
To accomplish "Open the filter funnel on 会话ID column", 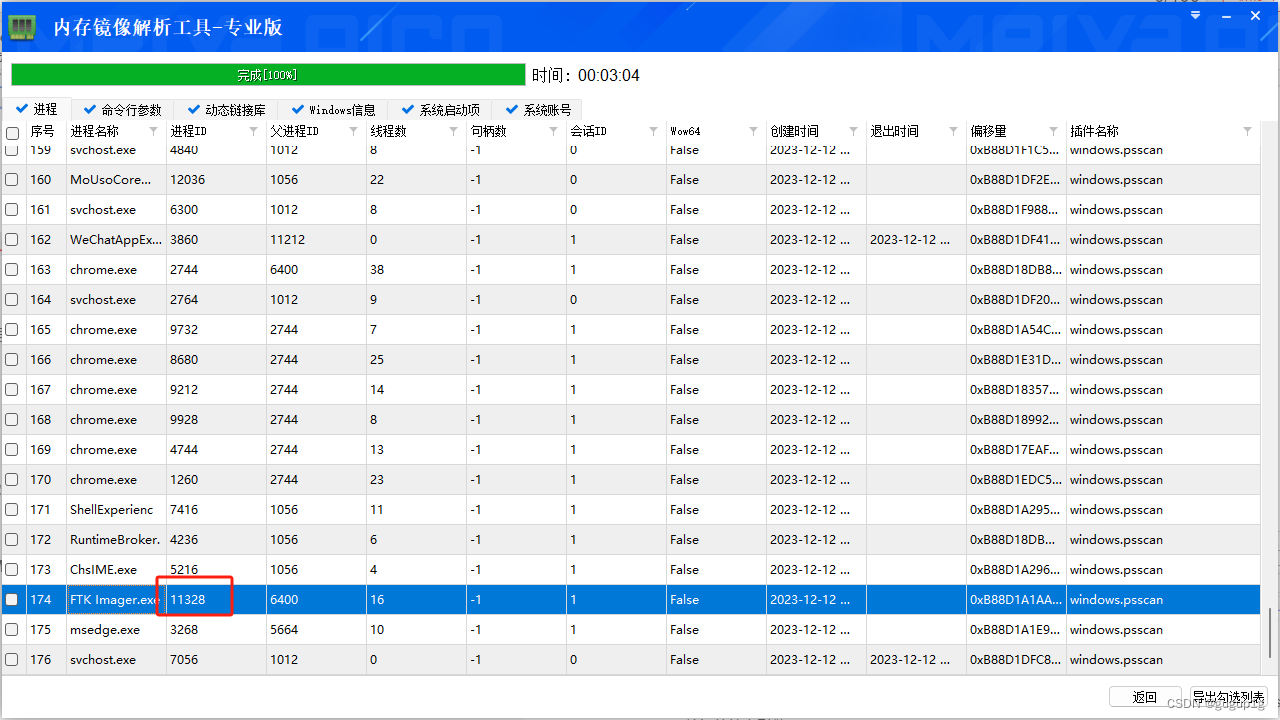I will click(653, 132).
